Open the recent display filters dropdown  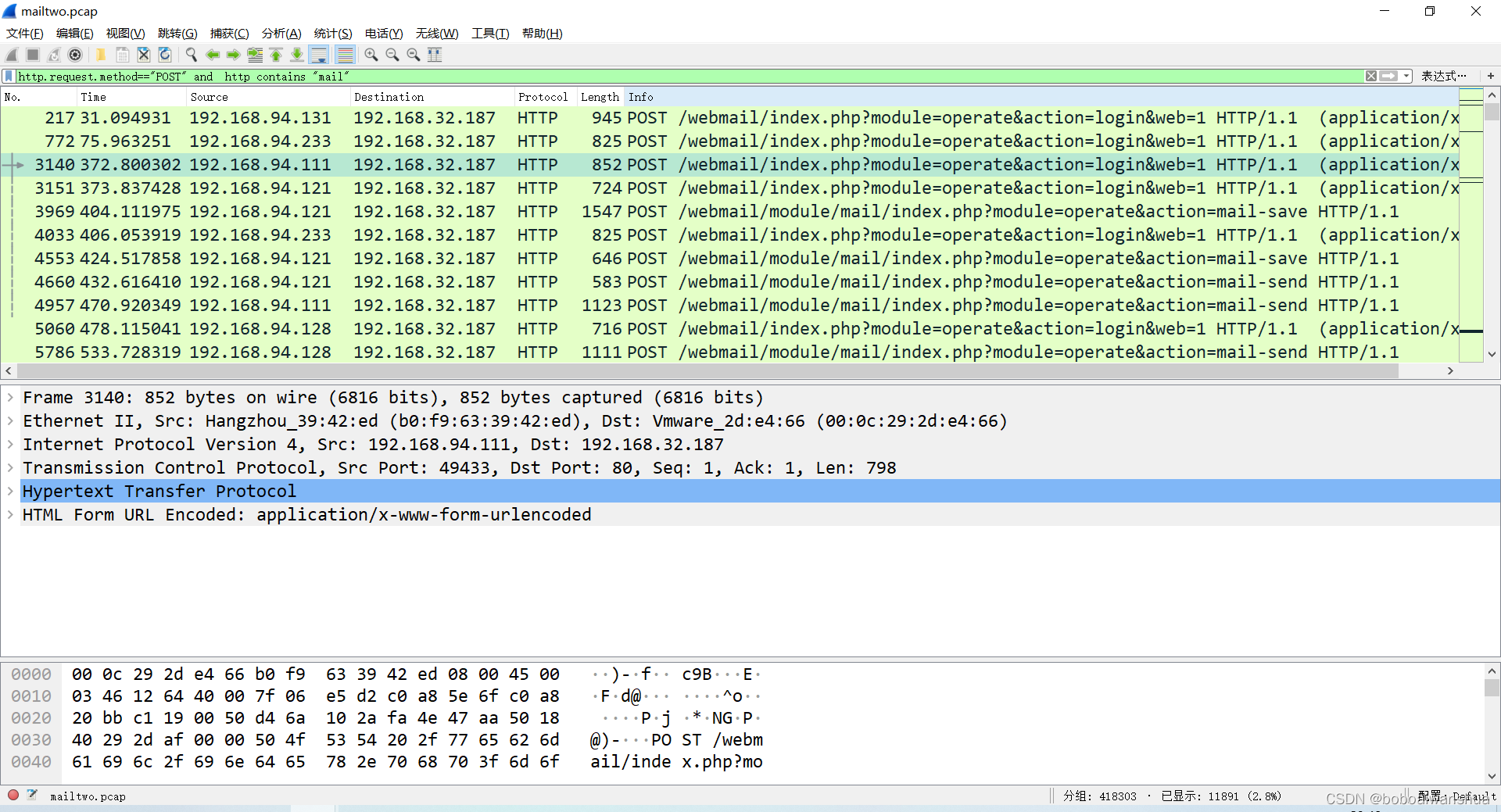click(x=1406, y=76)
